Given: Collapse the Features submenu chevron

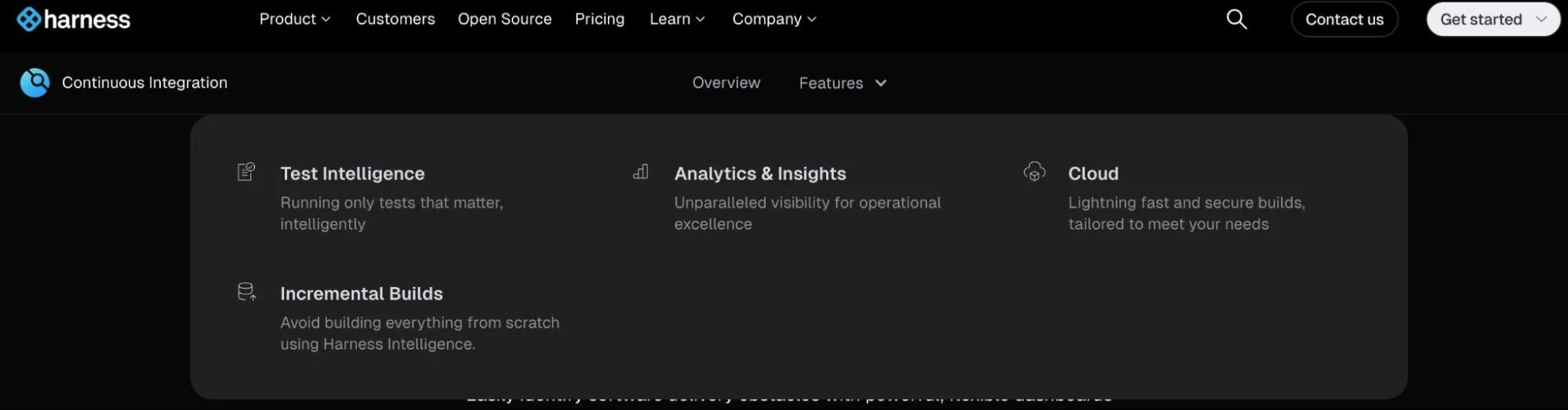Looking at the screenshot, I should point(881,83).
